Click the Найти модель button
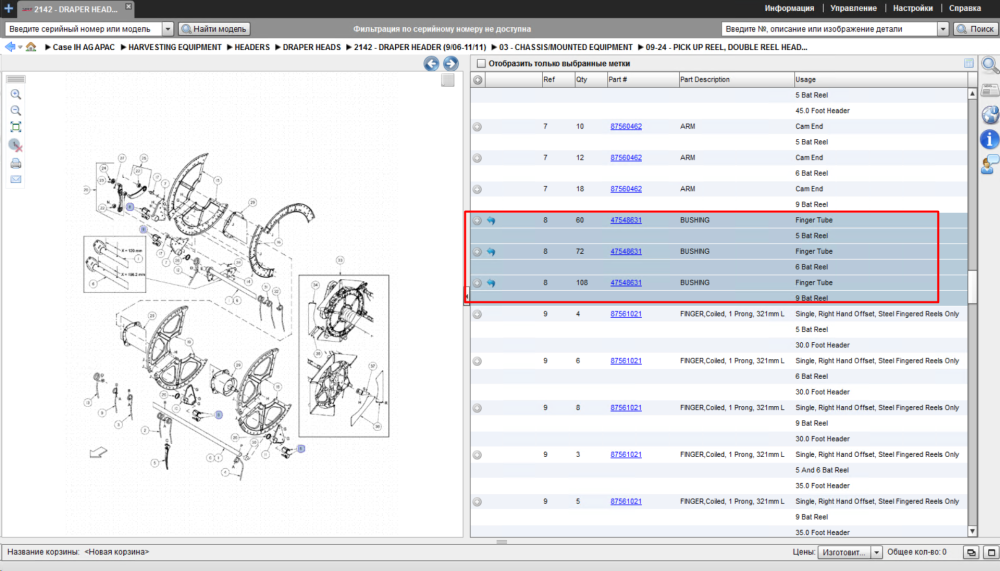 [x=214, y=29]
